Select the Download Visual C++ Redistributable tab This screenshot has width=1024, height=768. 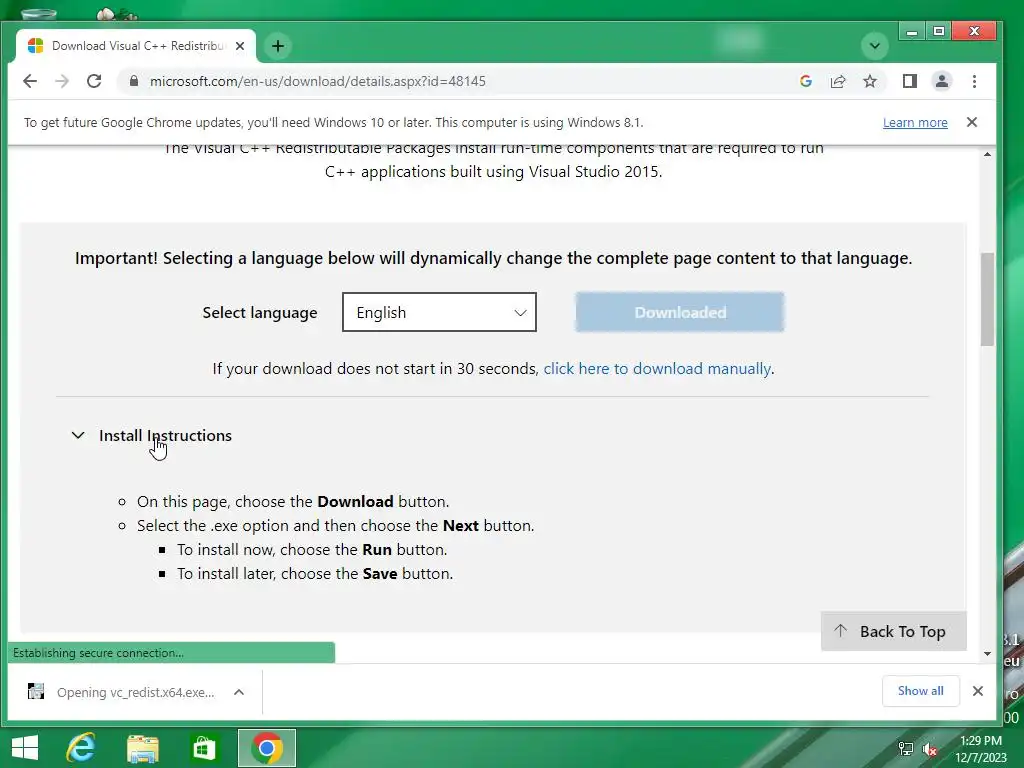(x=136, y=46)
